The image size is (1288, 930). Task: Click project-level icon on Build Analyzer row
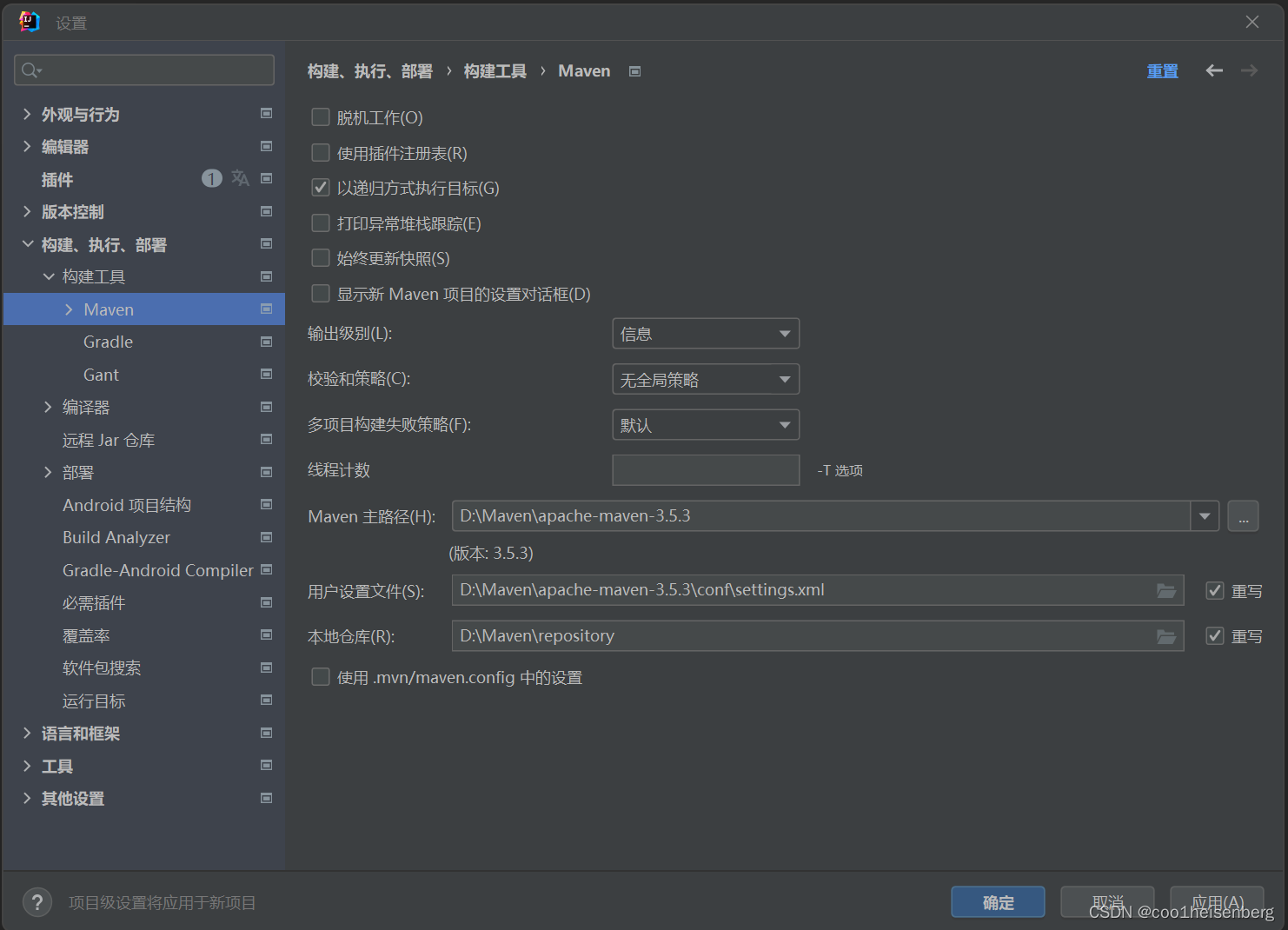point(267,537)
